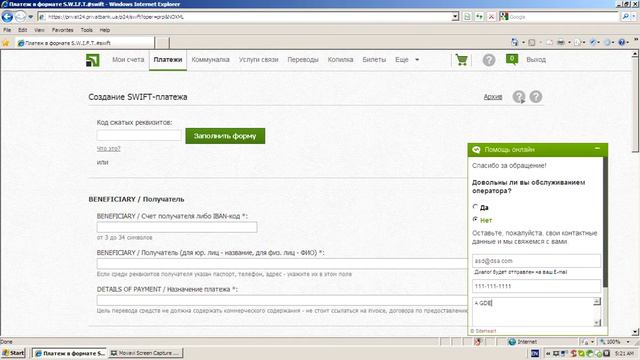
Task: Open the Услуги связи tab
Action: click(x=258, y=60)
